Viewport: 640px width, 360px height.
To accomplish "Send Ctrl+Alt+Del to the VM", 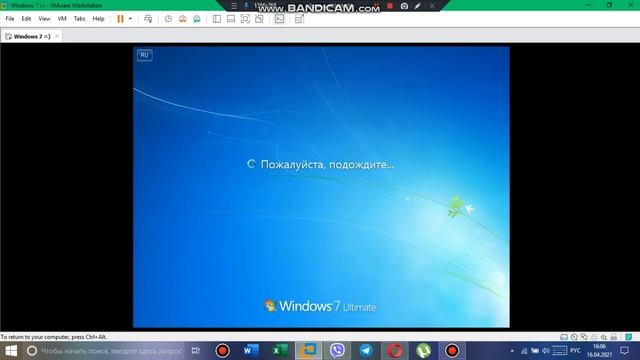I will [148, 19].
